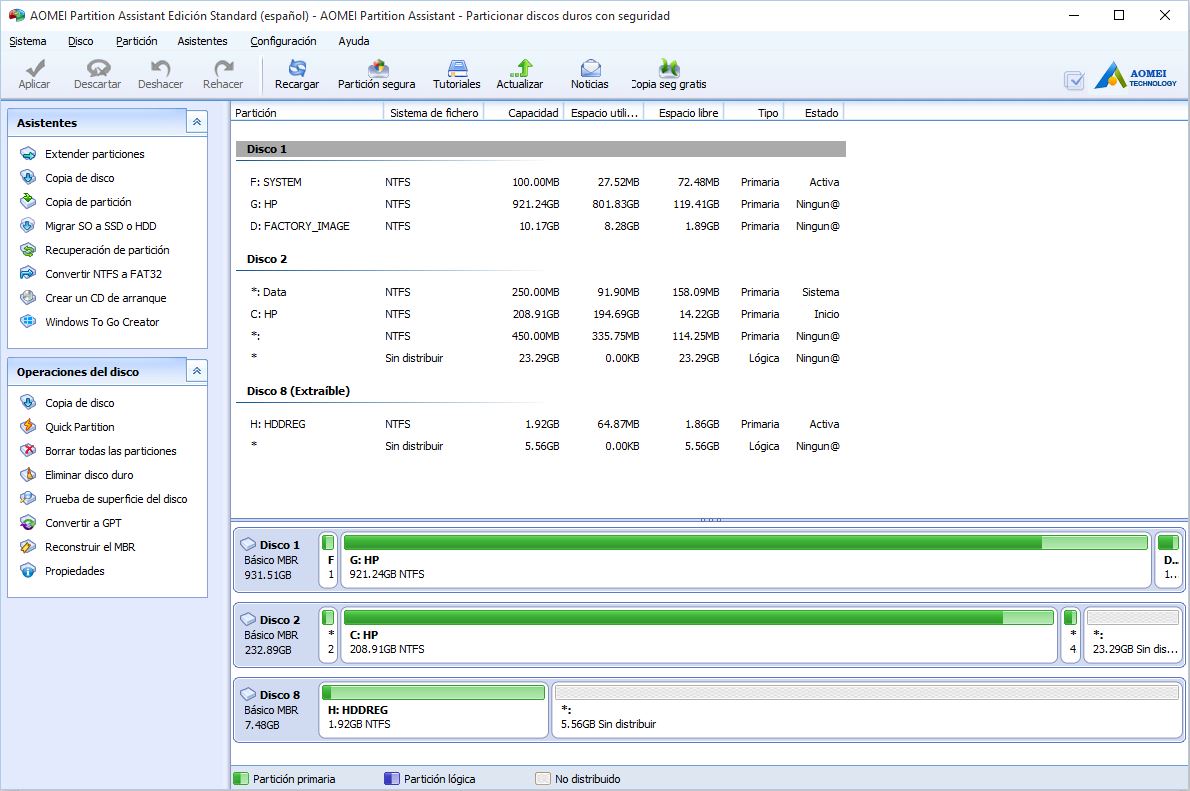The height and width of the screenshot is (791, 1190).
Task: Sort by Capacidad column header
Action: pyautogui.click(x=524, y=113)
